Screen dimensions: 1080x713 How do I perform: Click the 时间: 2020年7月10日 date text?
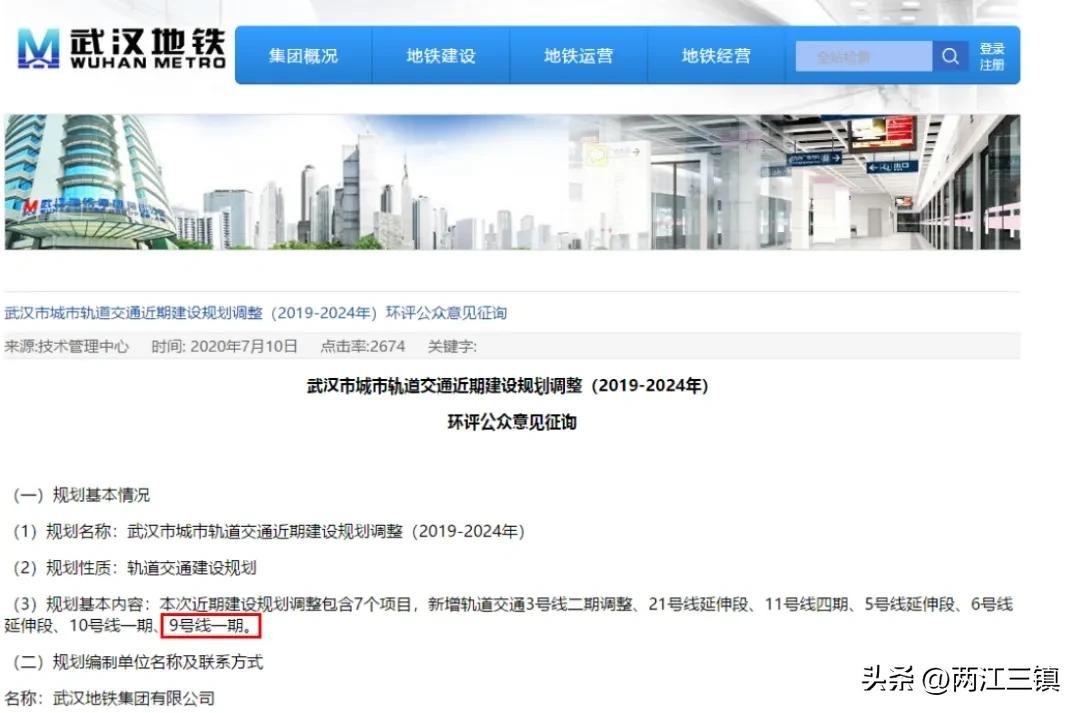point(225,347)
